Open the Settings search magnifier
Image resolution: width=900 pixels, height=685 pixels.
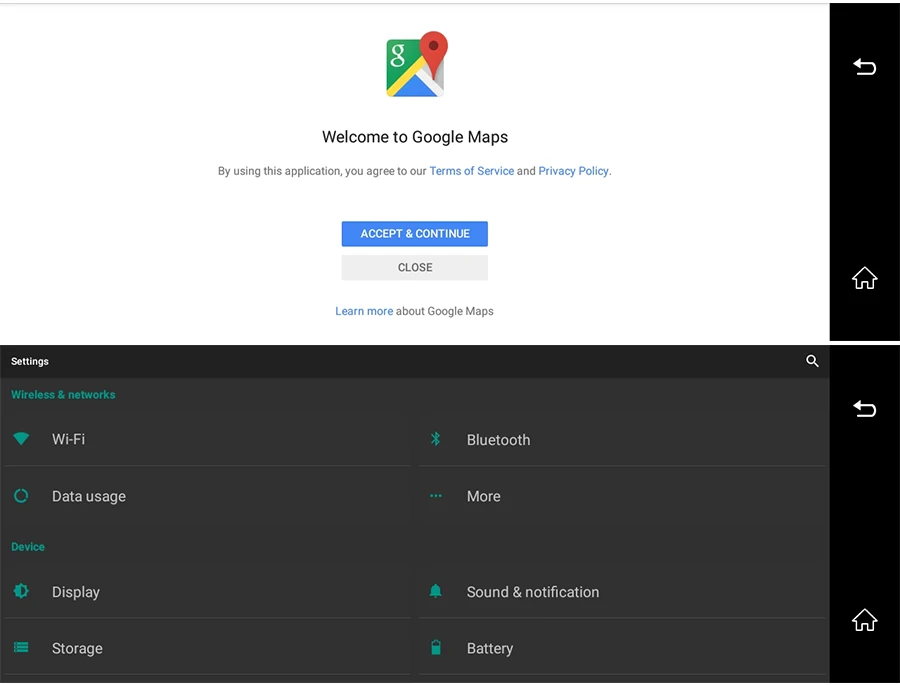pyautogui.click(x=812, y=361)
